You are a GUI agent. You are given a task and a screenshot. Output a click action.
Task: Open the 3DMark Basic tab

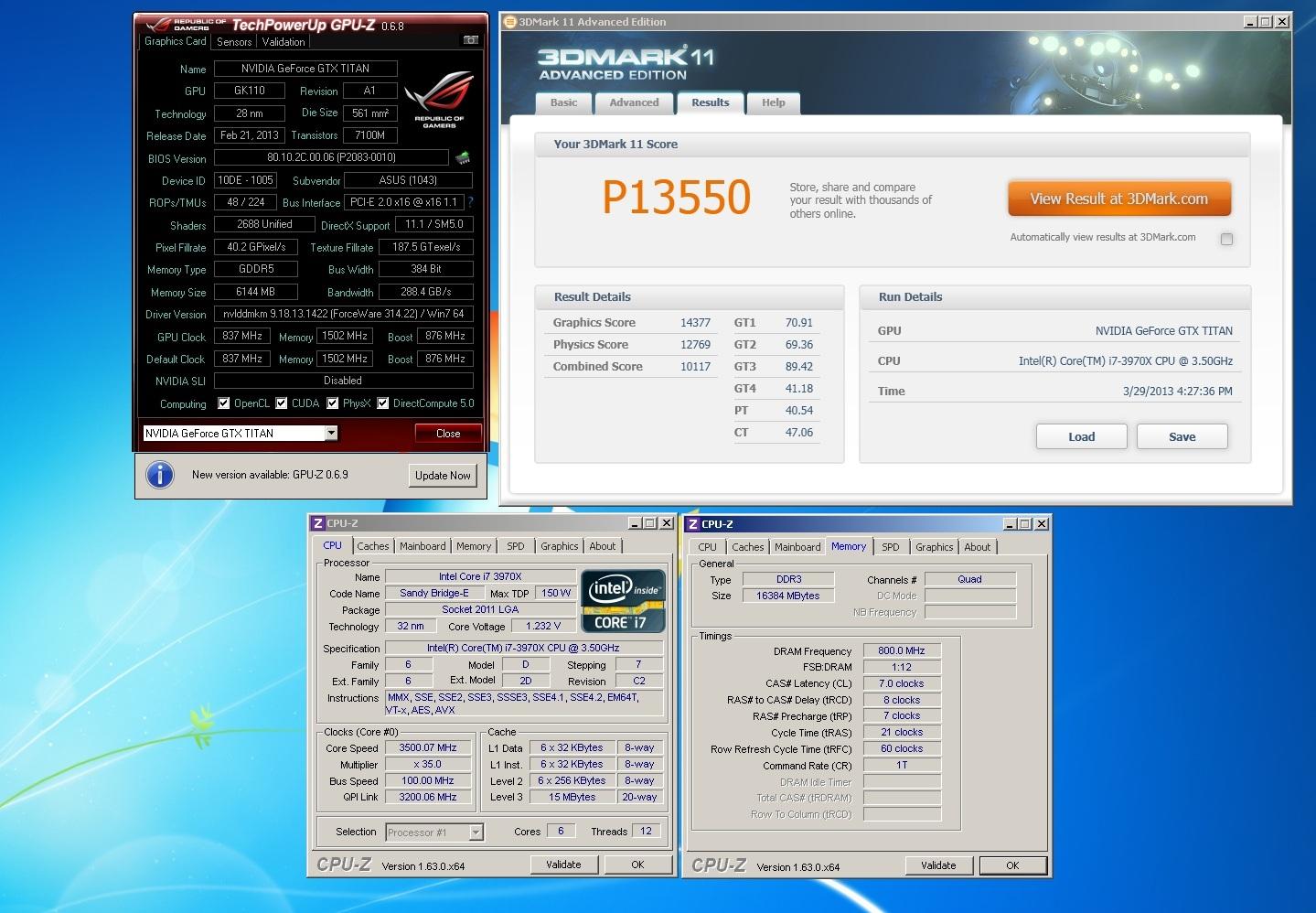(x=563, y=102)
